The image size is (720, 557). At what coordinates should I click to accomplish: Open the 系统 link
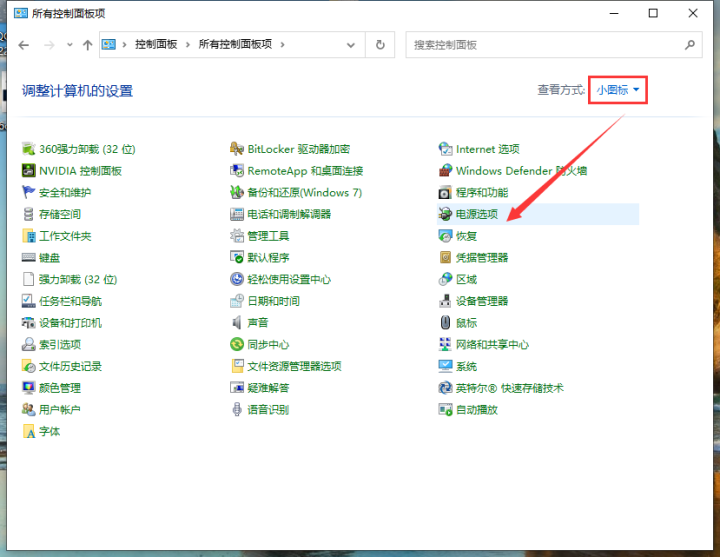point(466,366)
